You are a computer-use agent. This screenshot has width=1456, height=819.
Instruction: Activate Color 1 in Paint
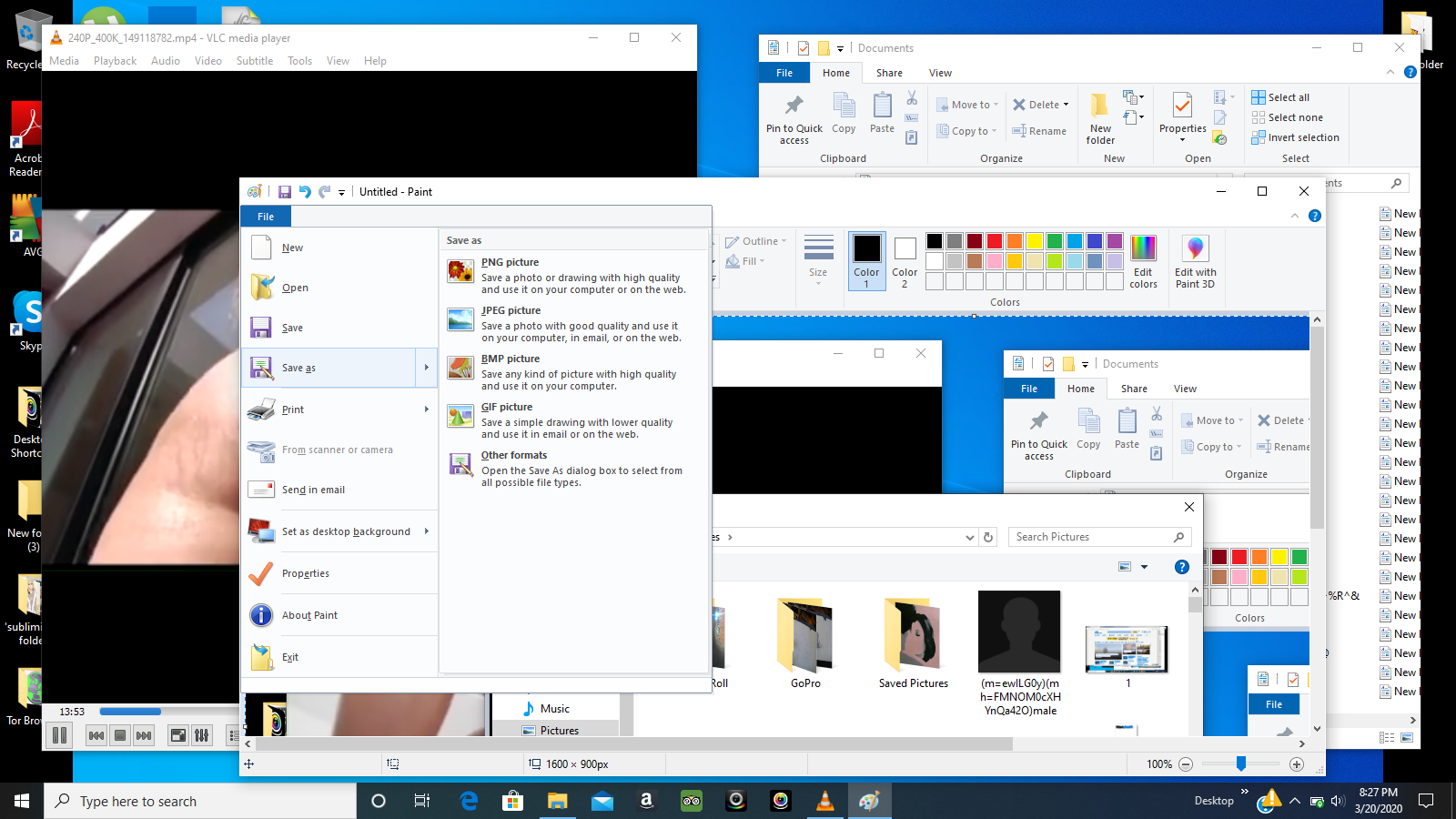coord(866,261)
